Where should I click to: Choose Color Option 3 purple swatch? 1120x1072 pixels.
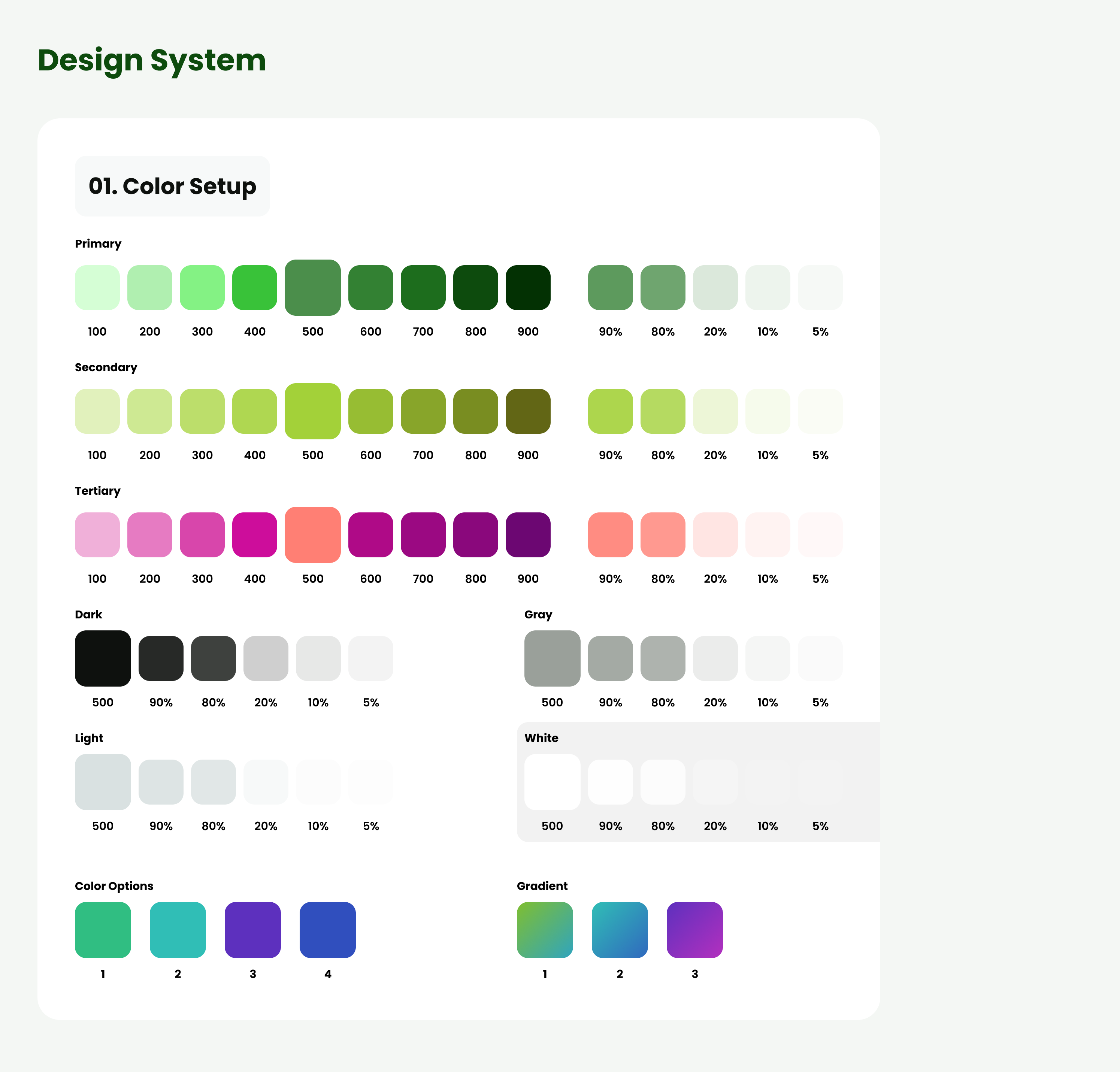[252, 930]
